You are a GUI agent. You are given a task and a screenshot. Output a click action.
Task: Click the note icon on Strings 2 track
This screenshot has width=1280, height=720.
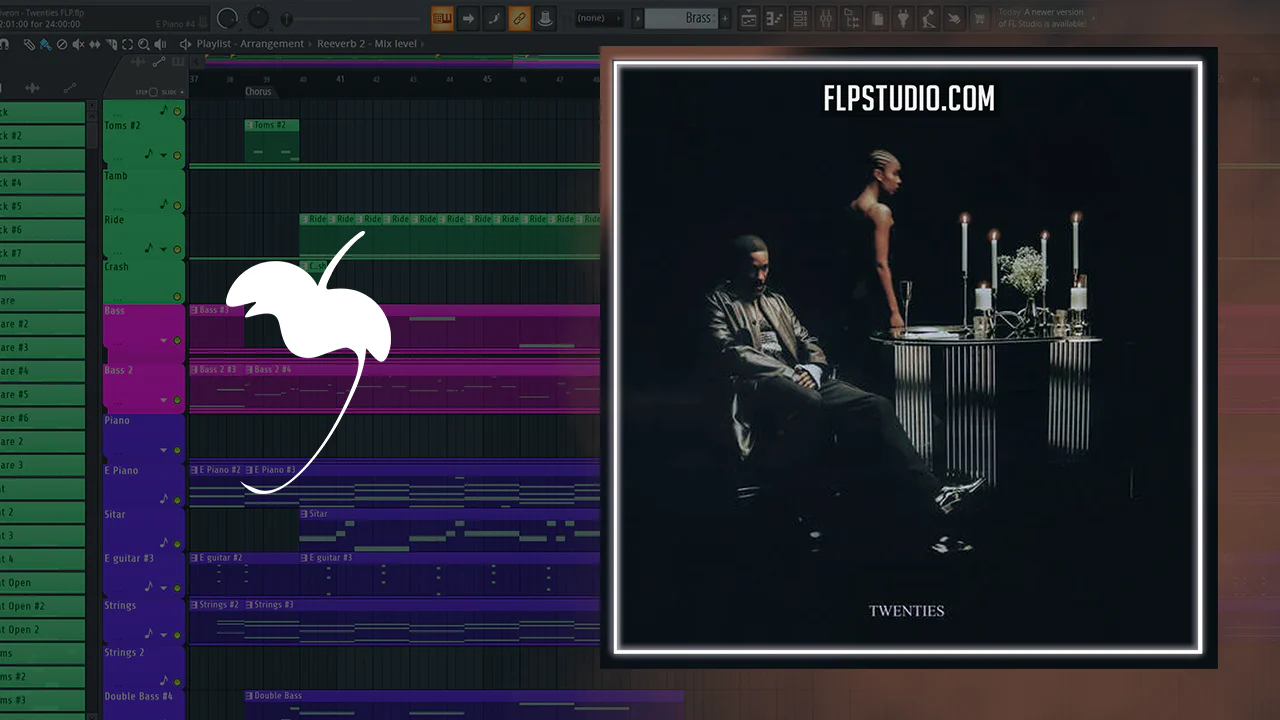tap(164, 680)
